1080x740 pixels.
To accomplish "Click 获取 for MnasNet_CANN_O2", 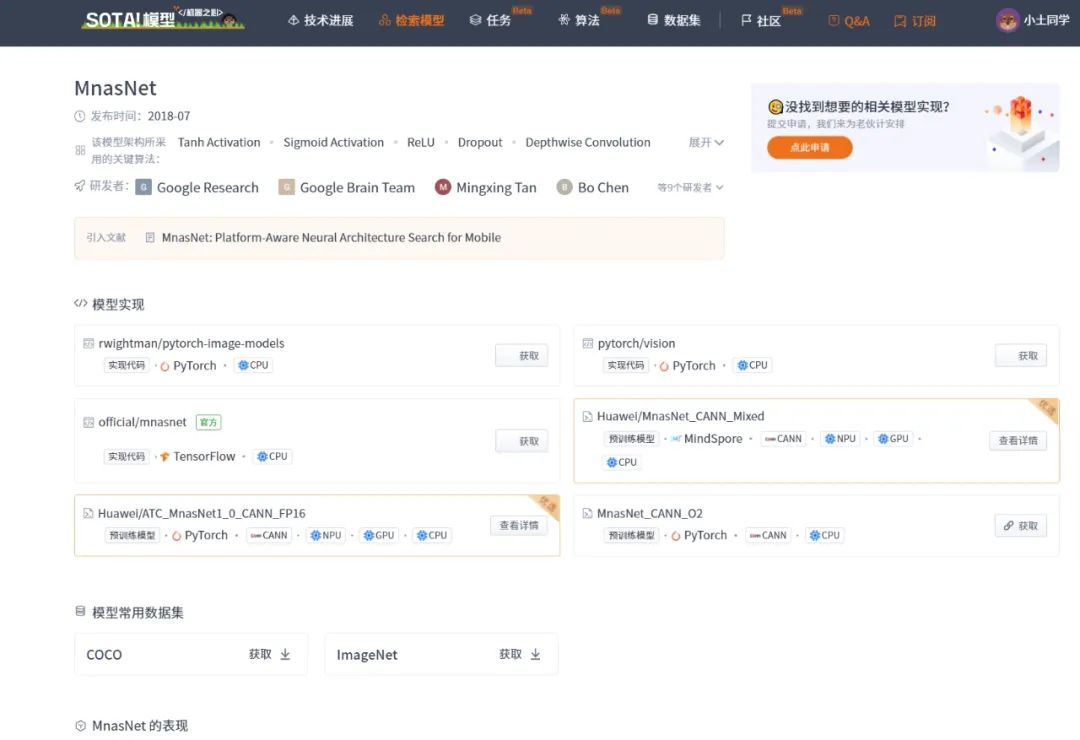I will 1021,526.
